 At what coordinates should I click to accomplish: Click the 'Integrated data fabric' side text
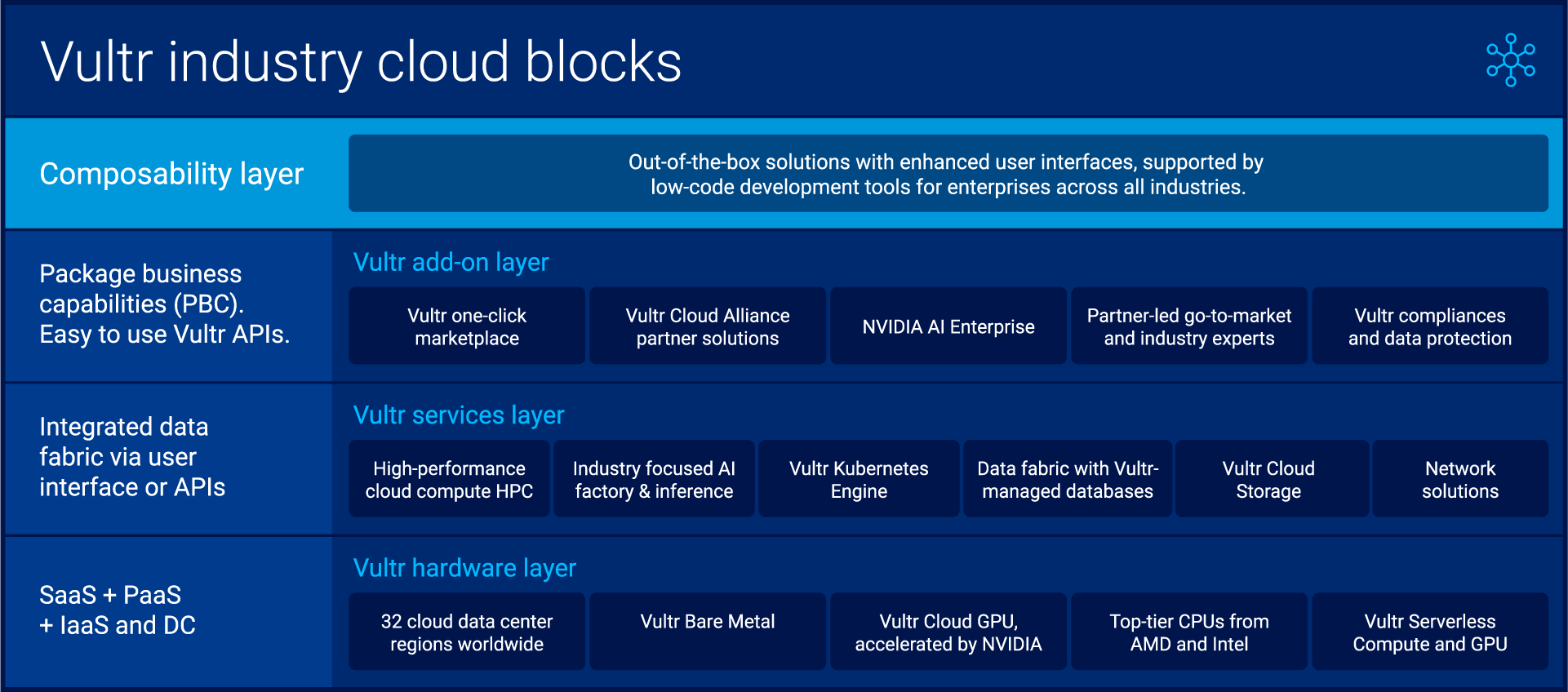click(x=132, y=457)
